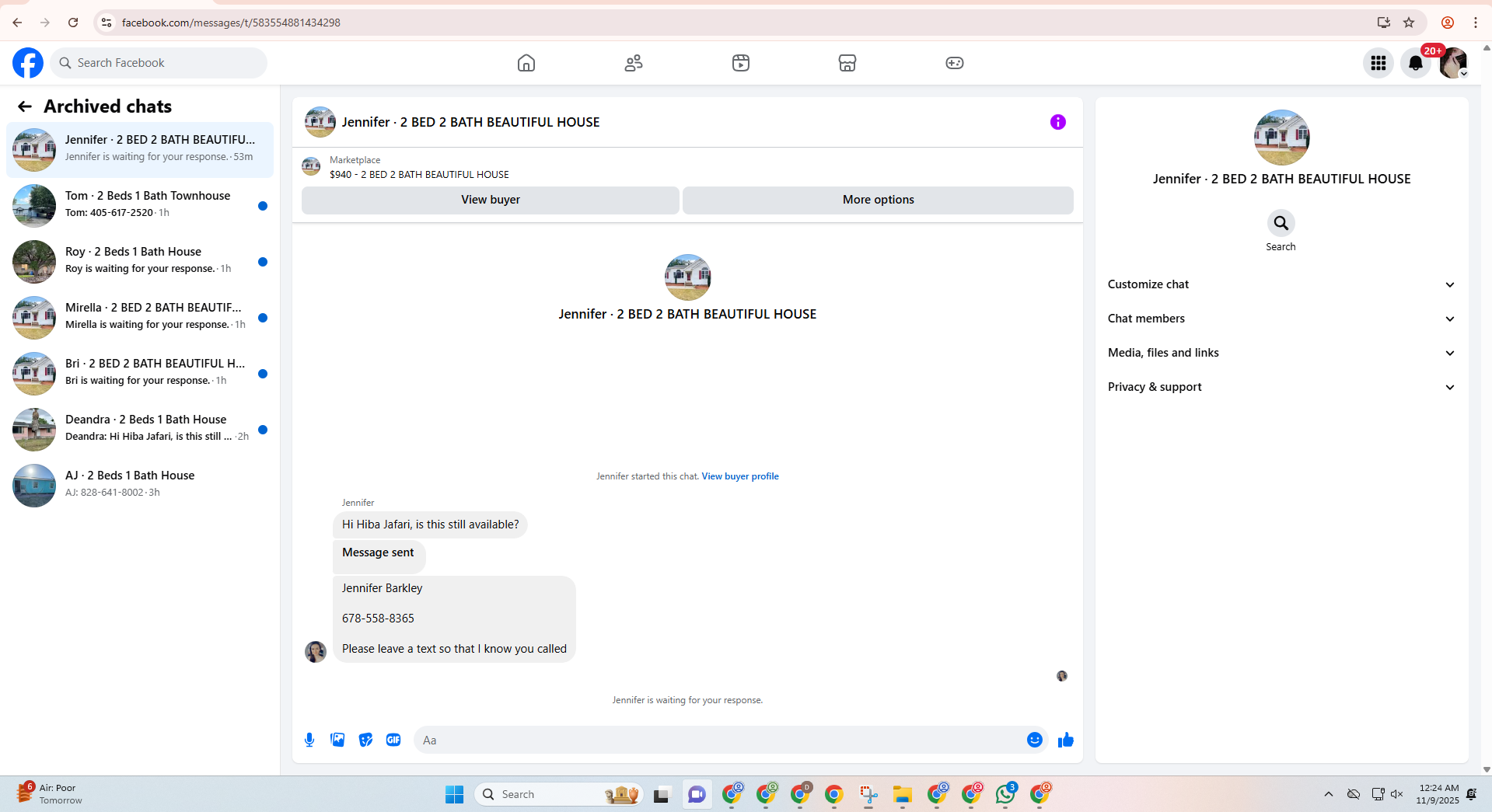Open Roy's 2 Beds 1 Bath House chat

click(x=140, y=261)
